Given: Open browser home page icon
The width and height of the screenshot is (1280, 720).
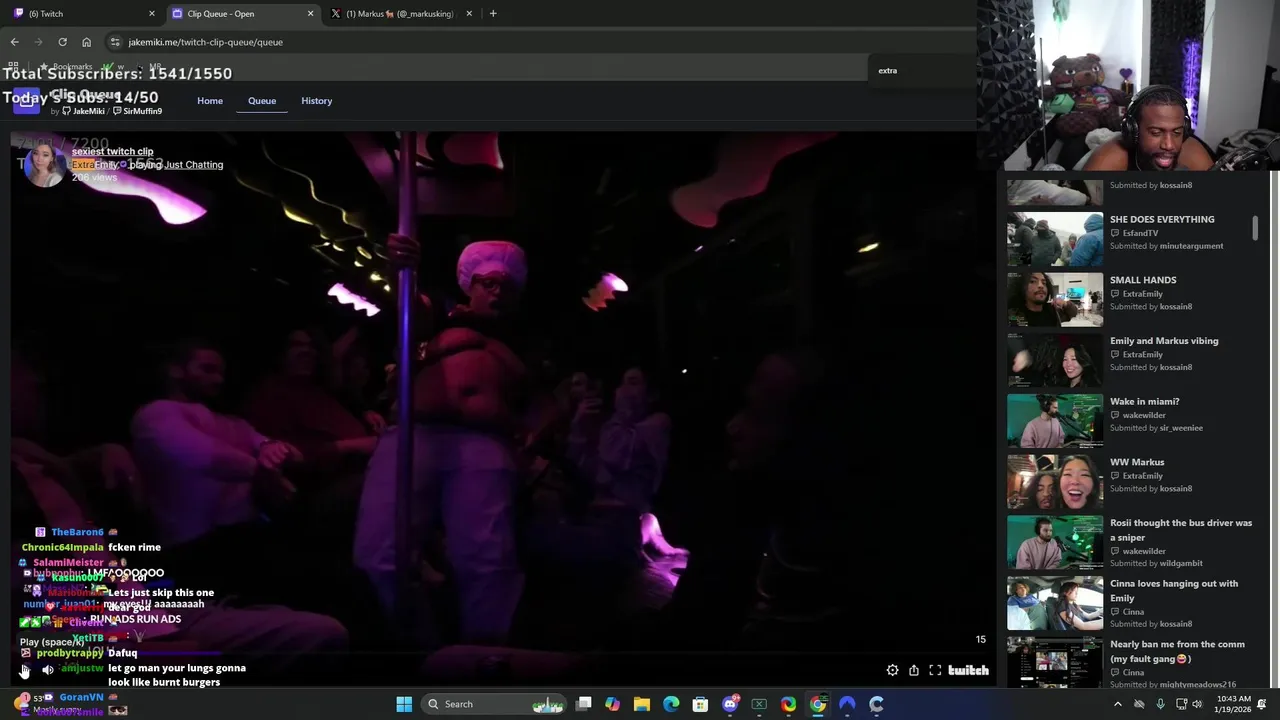Looking at the screenshot, I should pos(86,42).
